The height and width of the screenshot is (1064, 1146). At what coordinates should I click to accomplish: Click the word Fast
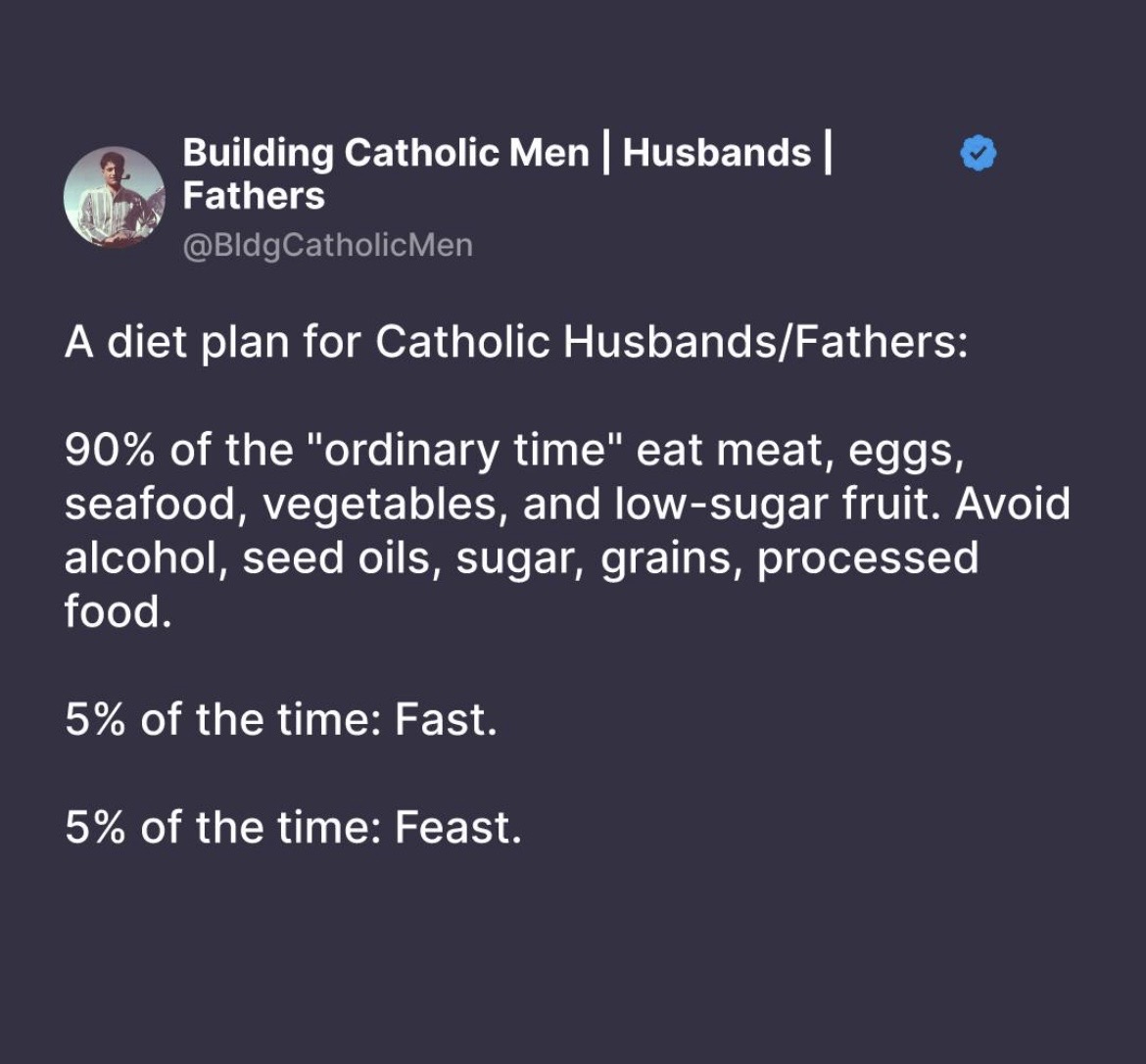point(446,720)
